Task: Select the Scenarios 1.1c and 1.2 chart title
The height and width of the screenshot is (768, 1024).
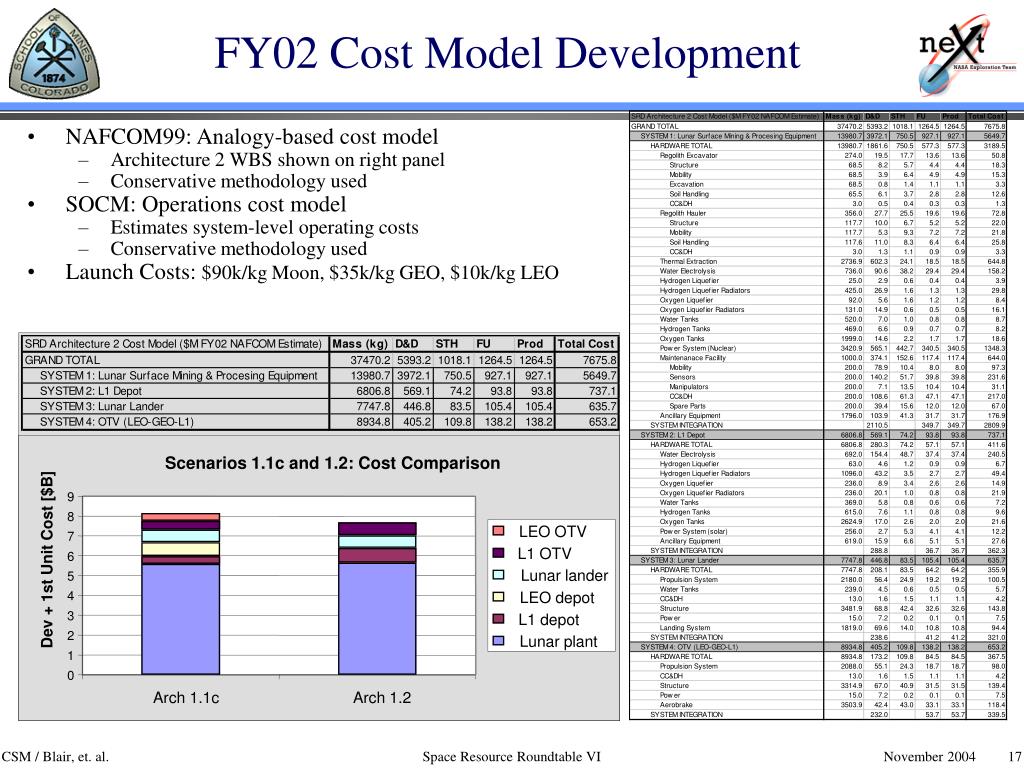Action: (x=334, y=463)
